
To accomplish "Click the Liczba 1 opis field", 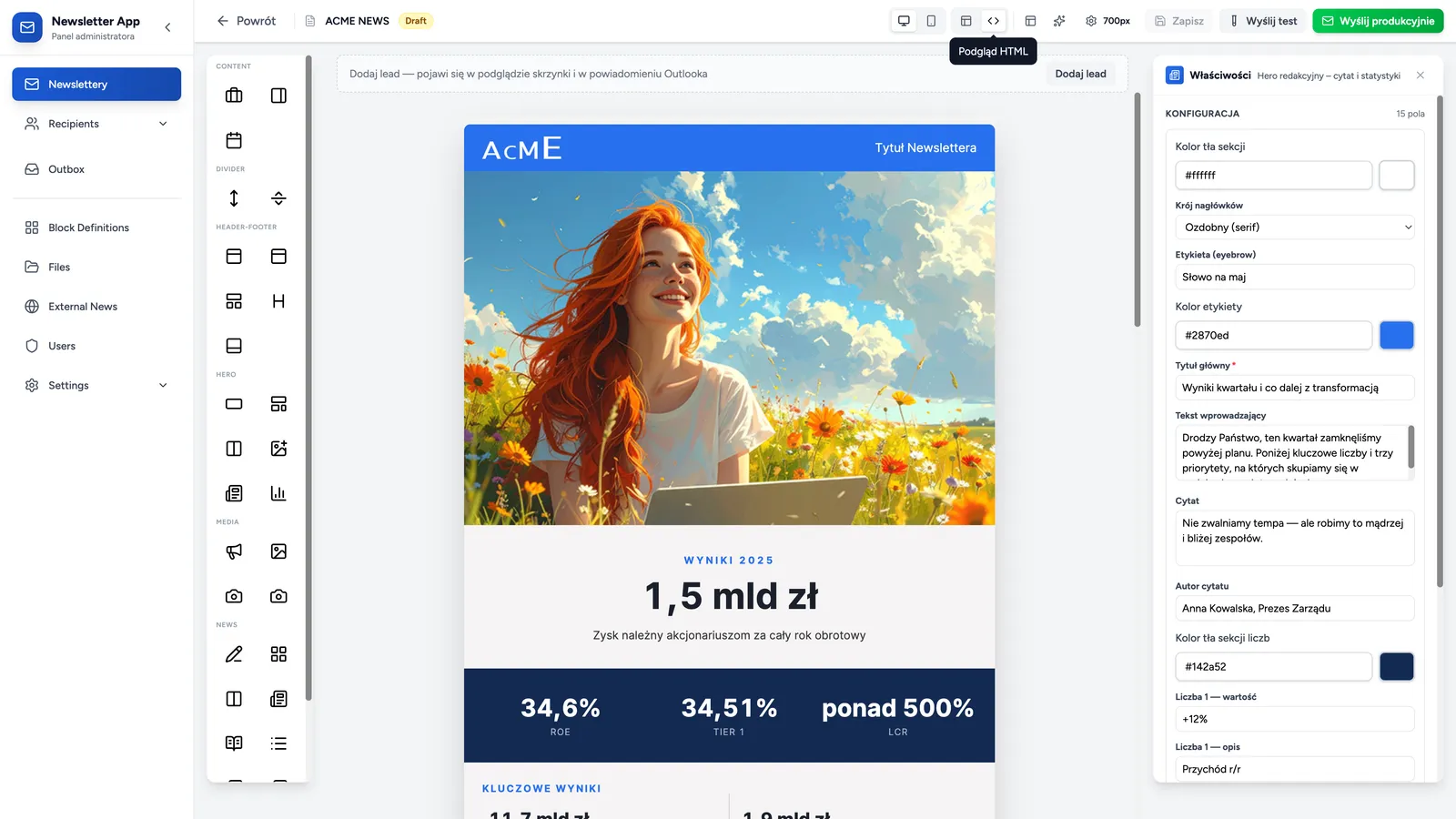I will point(1294,769).
